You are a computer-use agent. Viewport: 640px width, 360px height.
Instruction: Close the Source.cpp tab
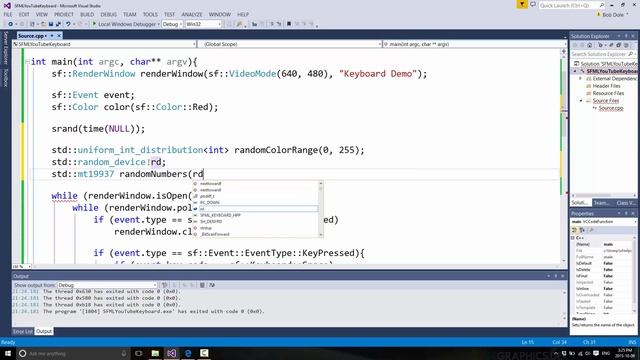point(59,36)
